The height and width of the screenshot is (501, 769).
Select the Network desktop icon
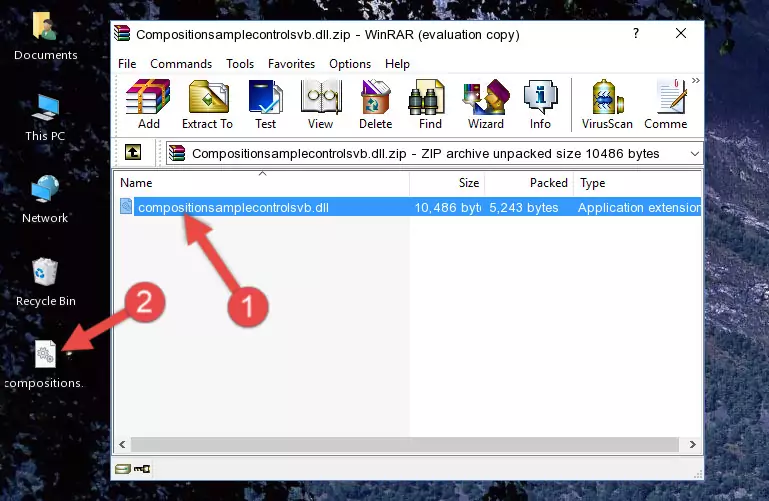coord(45,199)
